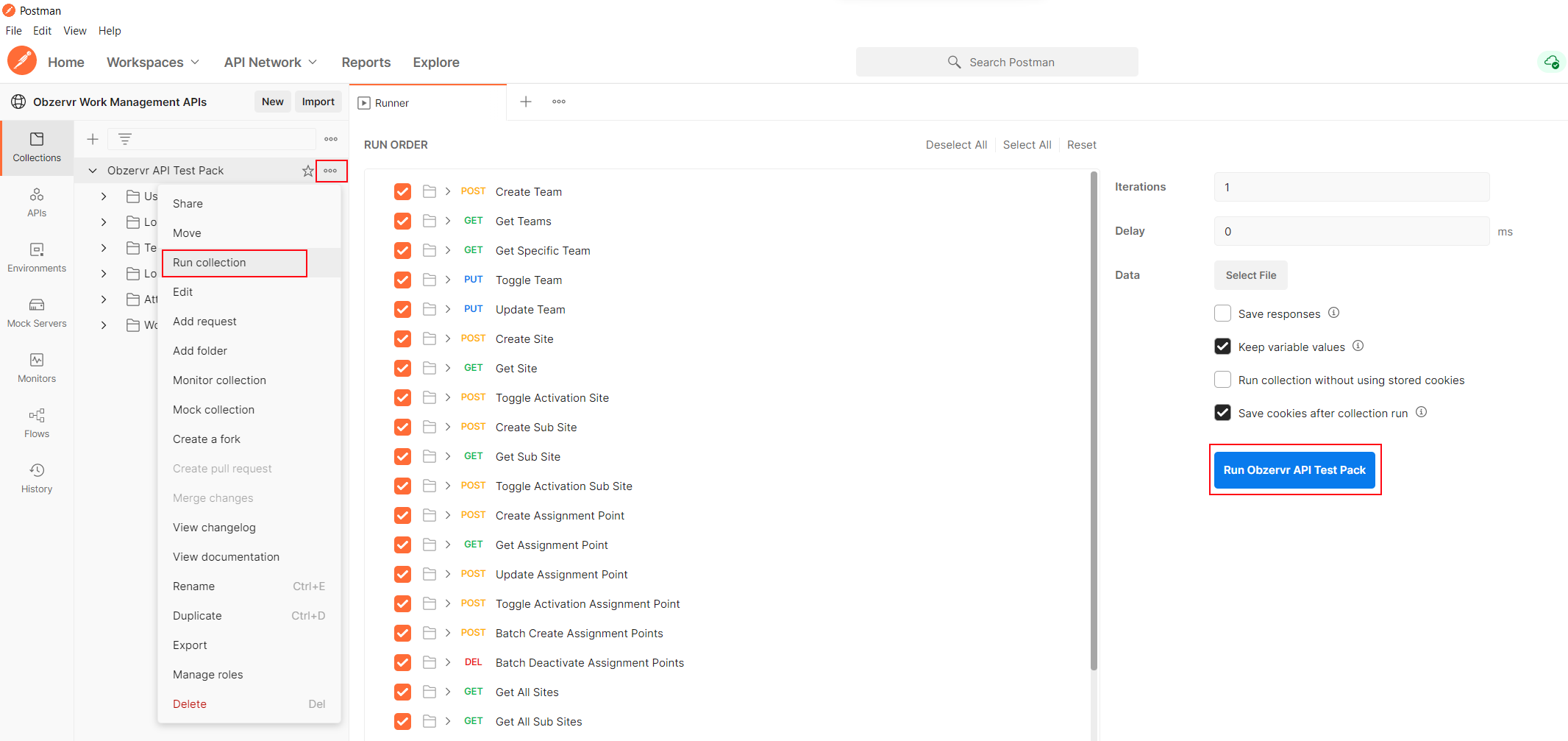The image size is (1568, 741).
Task: Enable Run collection without using stored cookies
Action: point(1222,380)
